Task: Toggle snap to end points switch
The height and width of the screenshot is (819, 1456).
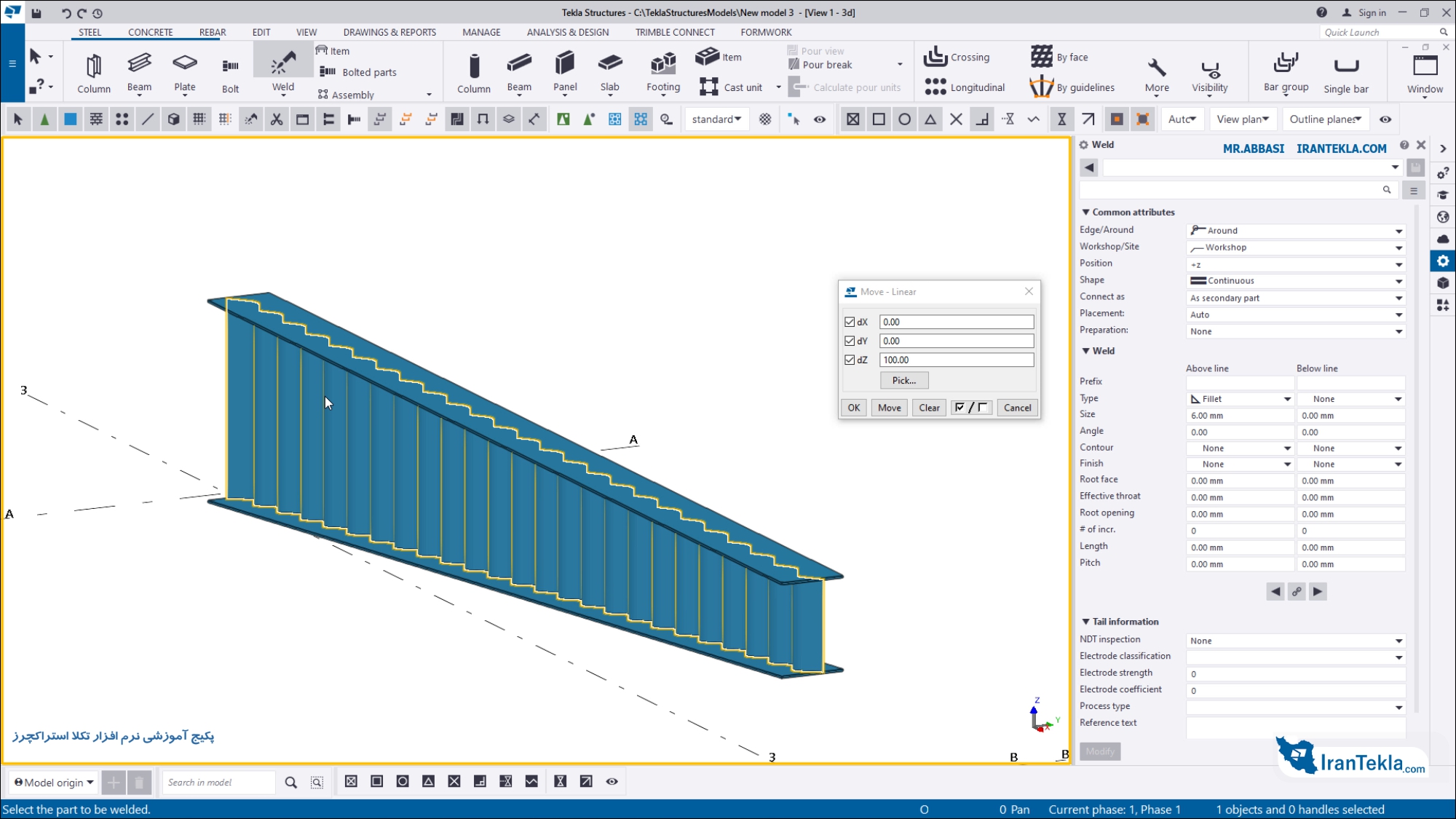Action: 879,119
